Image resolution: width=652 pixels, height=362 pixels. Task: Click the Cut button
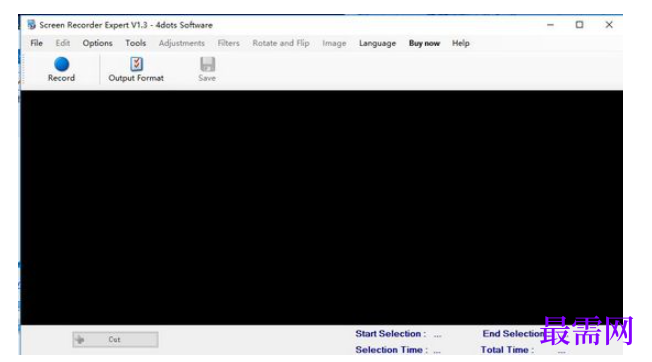[x=115, y=340]
